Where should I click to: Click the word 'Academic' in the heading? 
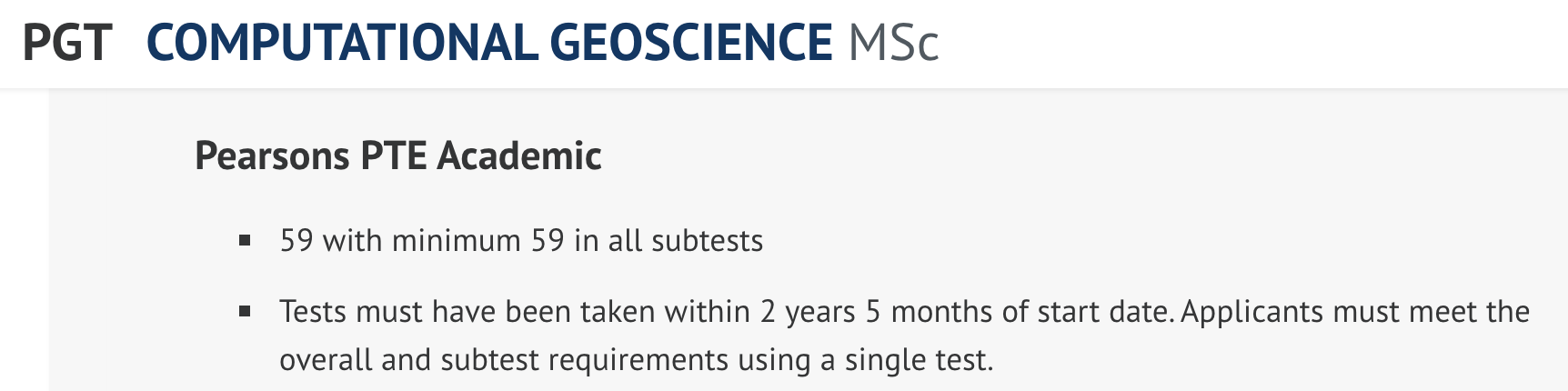pos(519,155)
